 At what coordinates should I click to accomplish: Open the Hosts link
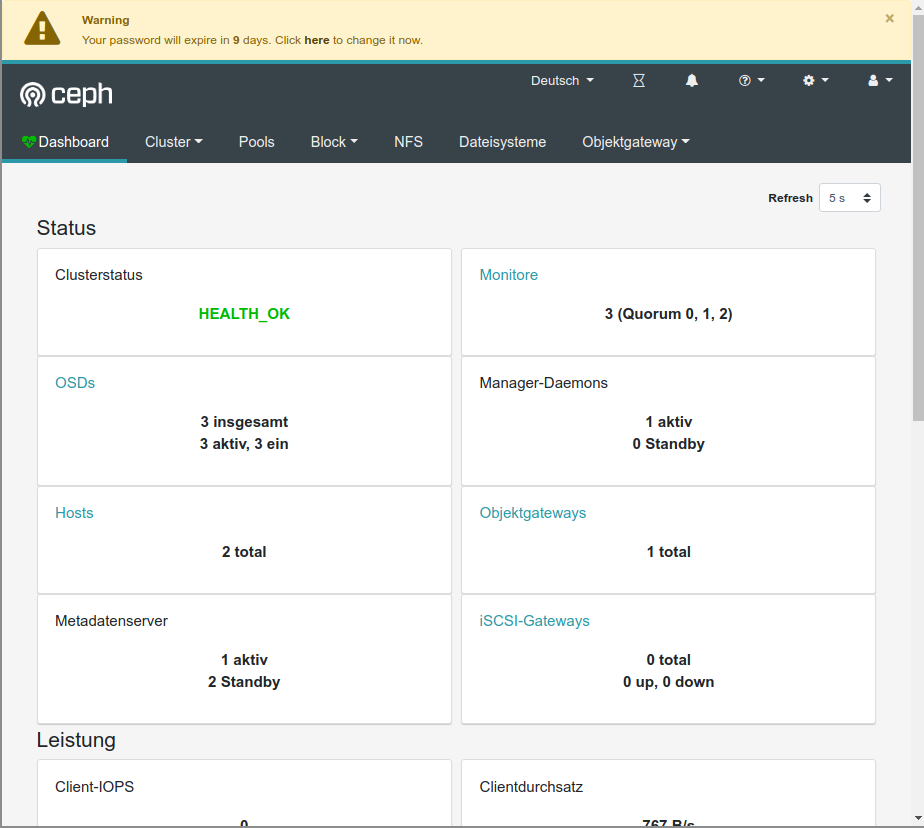point(74,513)
